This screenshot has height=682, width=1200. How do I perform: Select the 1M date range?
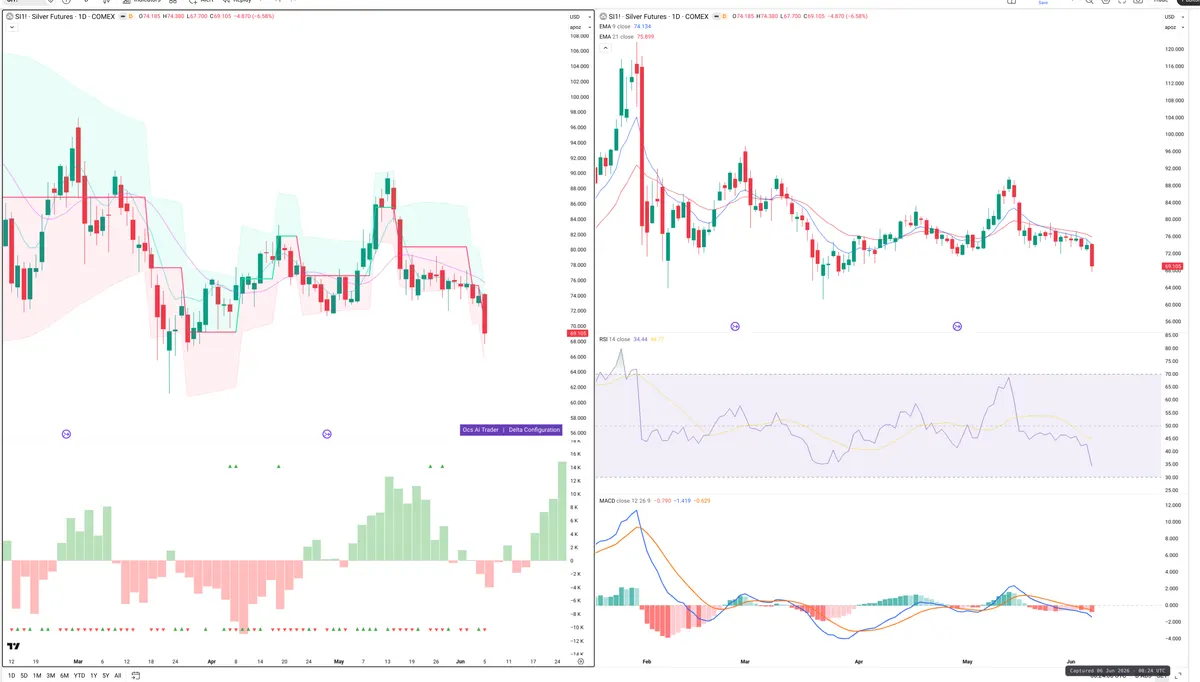tap(37, 676)
